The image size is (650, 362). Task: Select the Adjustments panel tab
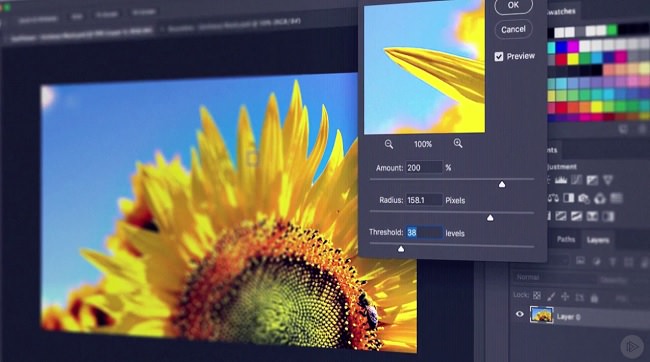(553, 150)
